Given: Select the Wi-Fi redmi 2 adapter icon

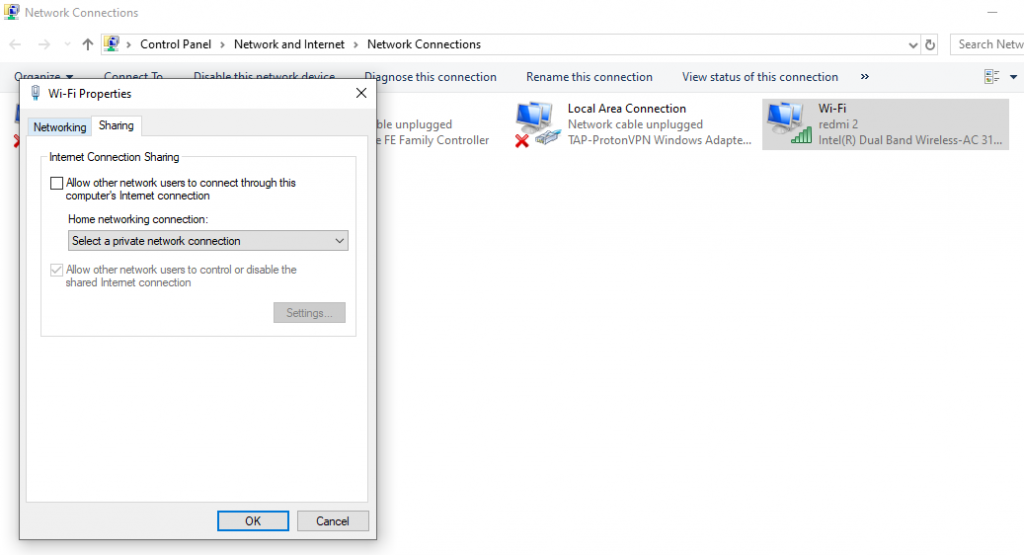Looking at the screenshot, I should (x=790, y=124).
